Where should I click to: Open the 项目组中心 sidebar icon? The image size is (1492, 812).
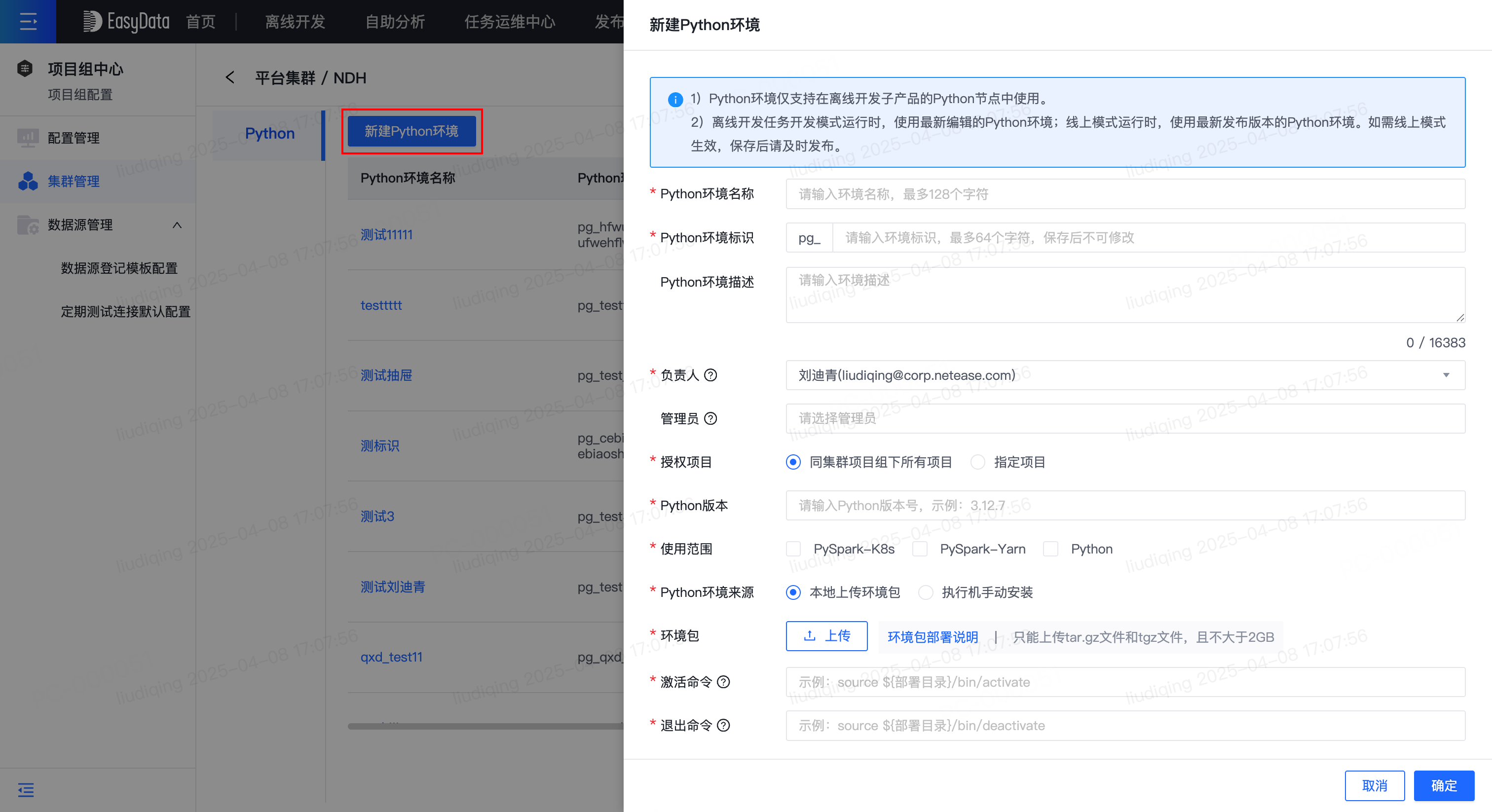point(25,68)
